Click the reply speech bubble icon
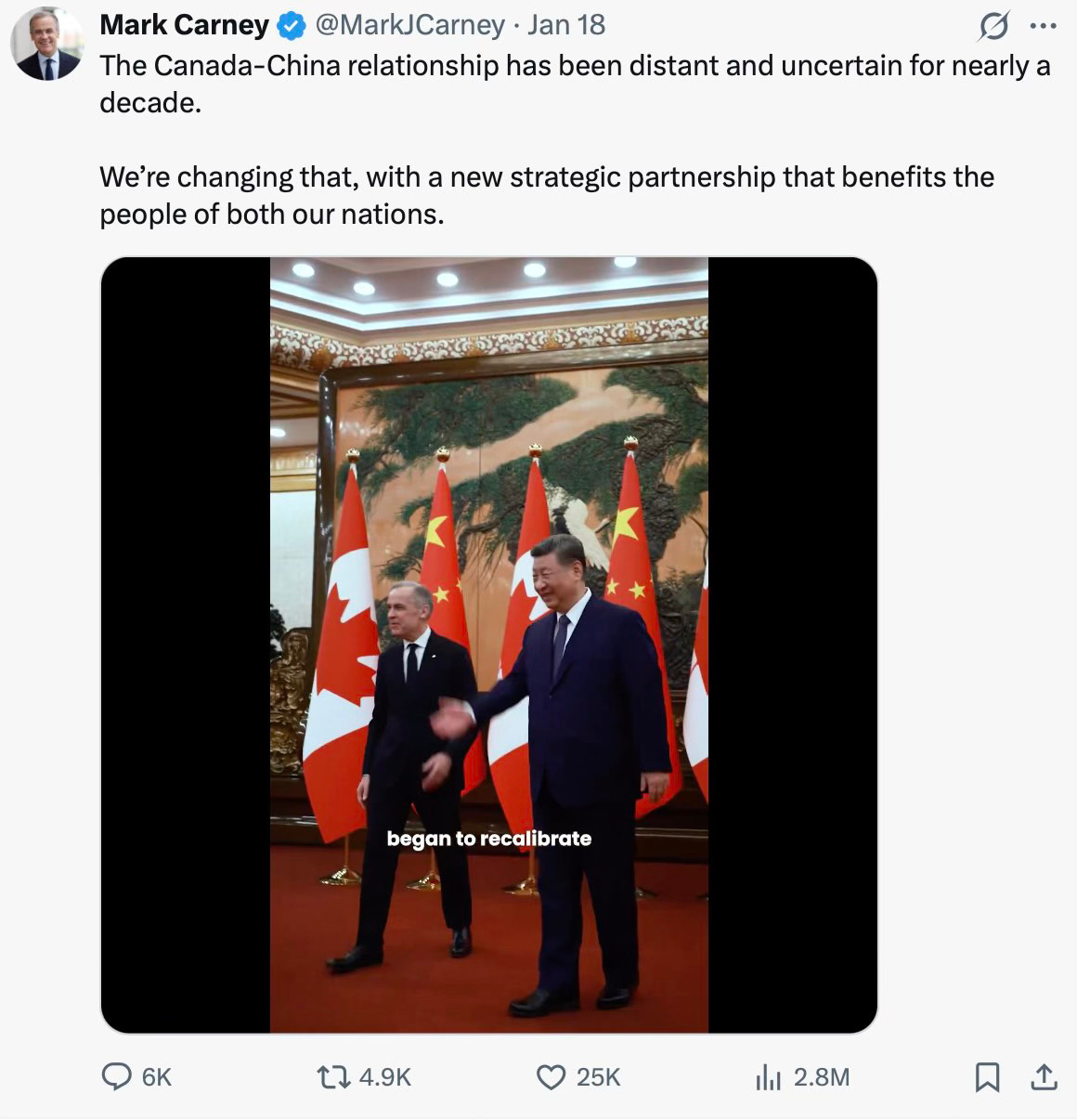 click(116, 1076)
